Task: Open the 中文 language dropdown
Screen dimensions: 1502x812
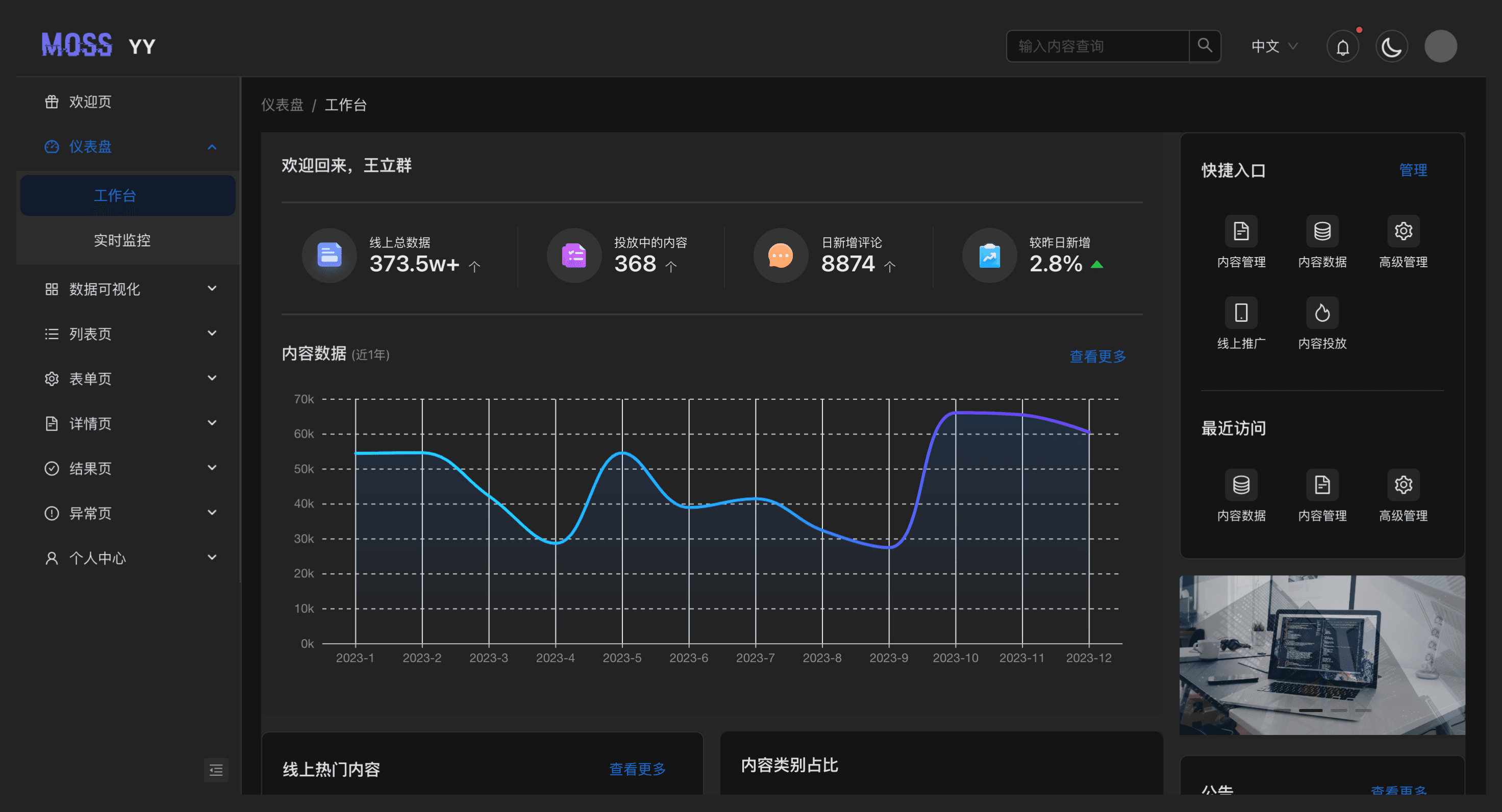Action: pos(1274,46)
